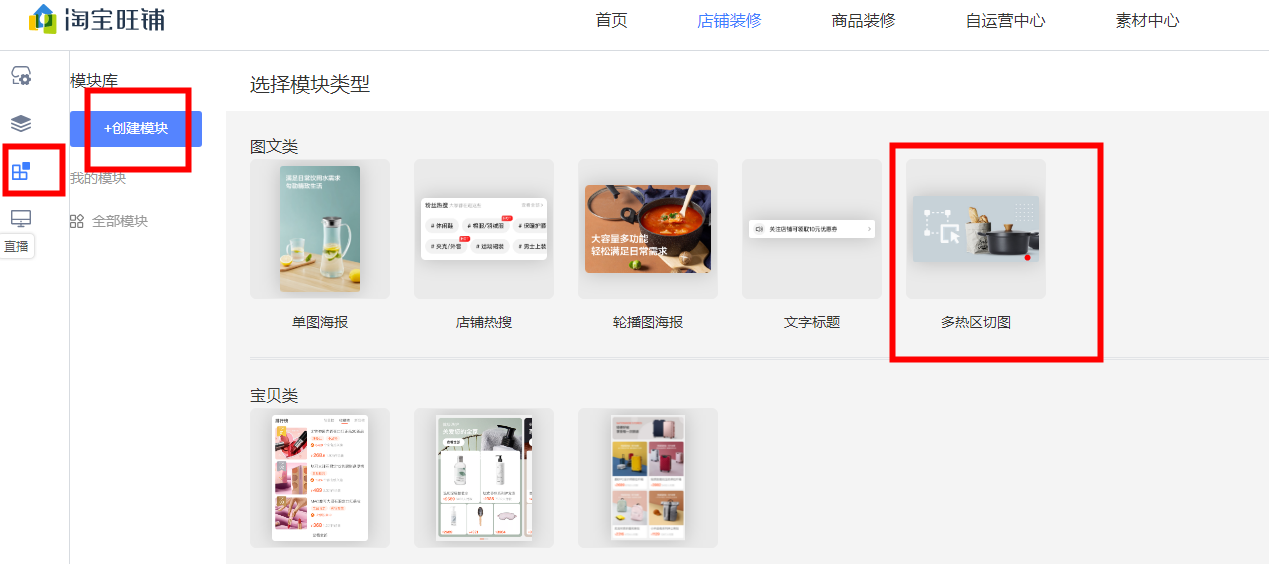Go to the 首页 tab

(x=611, y=20)
